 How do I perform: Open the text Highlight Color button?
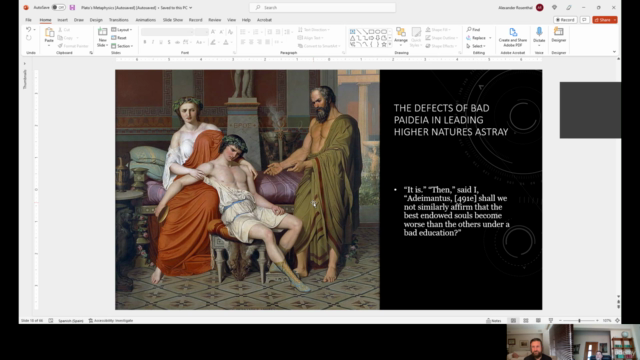click(x=213, y=42)
